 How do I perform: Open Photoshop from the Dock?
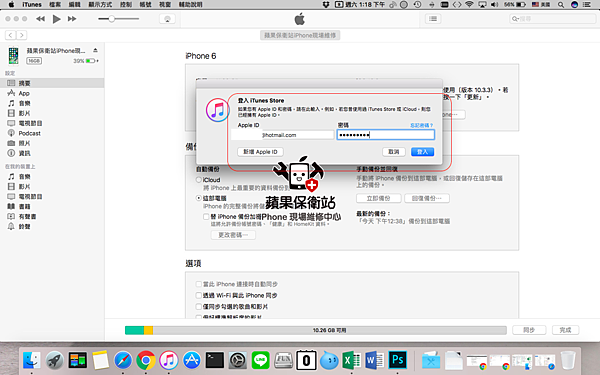(x=398, y=360)
